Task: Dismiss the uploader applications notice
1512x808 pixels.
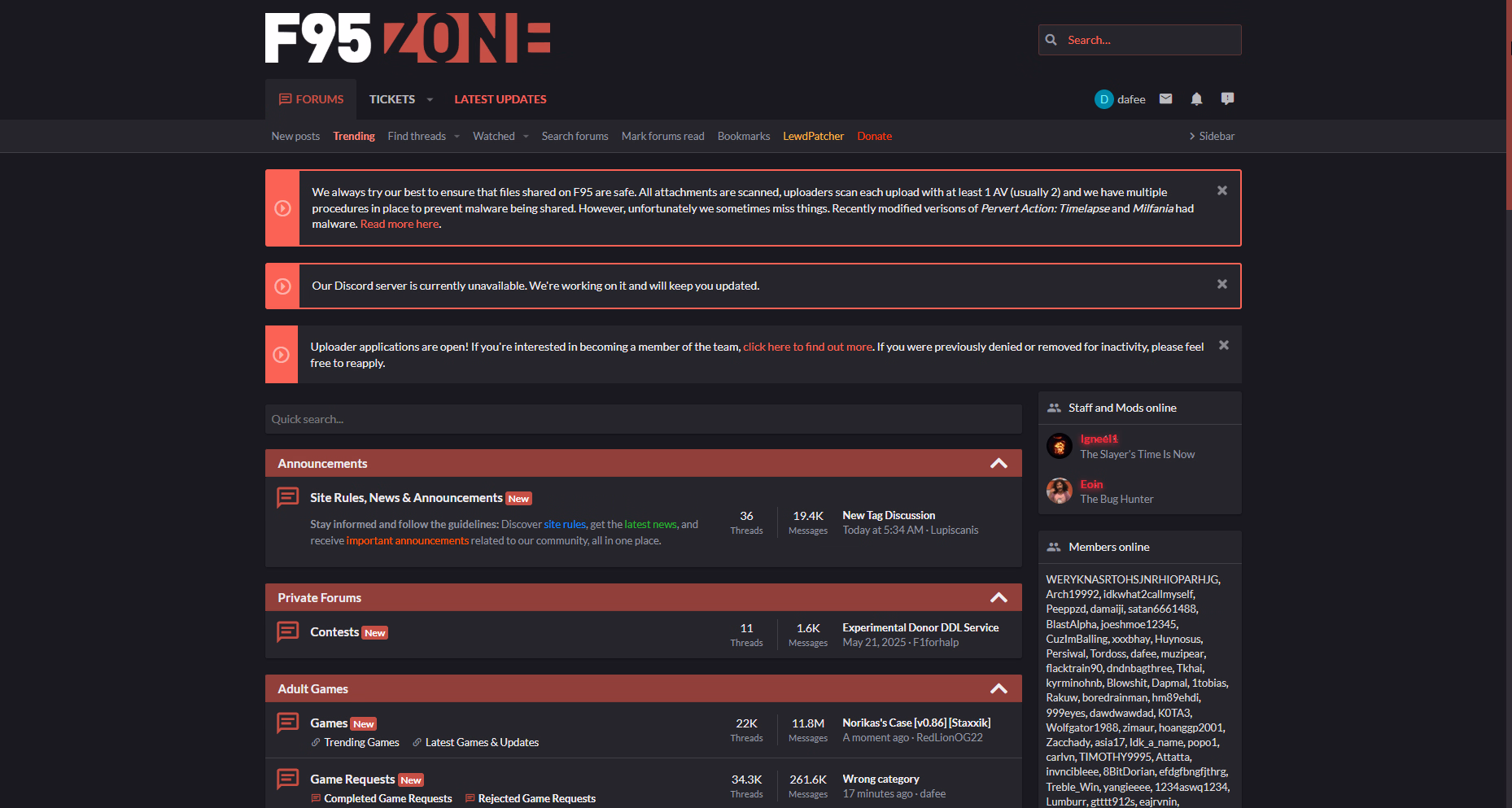Action: pyautogui.click(x=1223, y=345)
